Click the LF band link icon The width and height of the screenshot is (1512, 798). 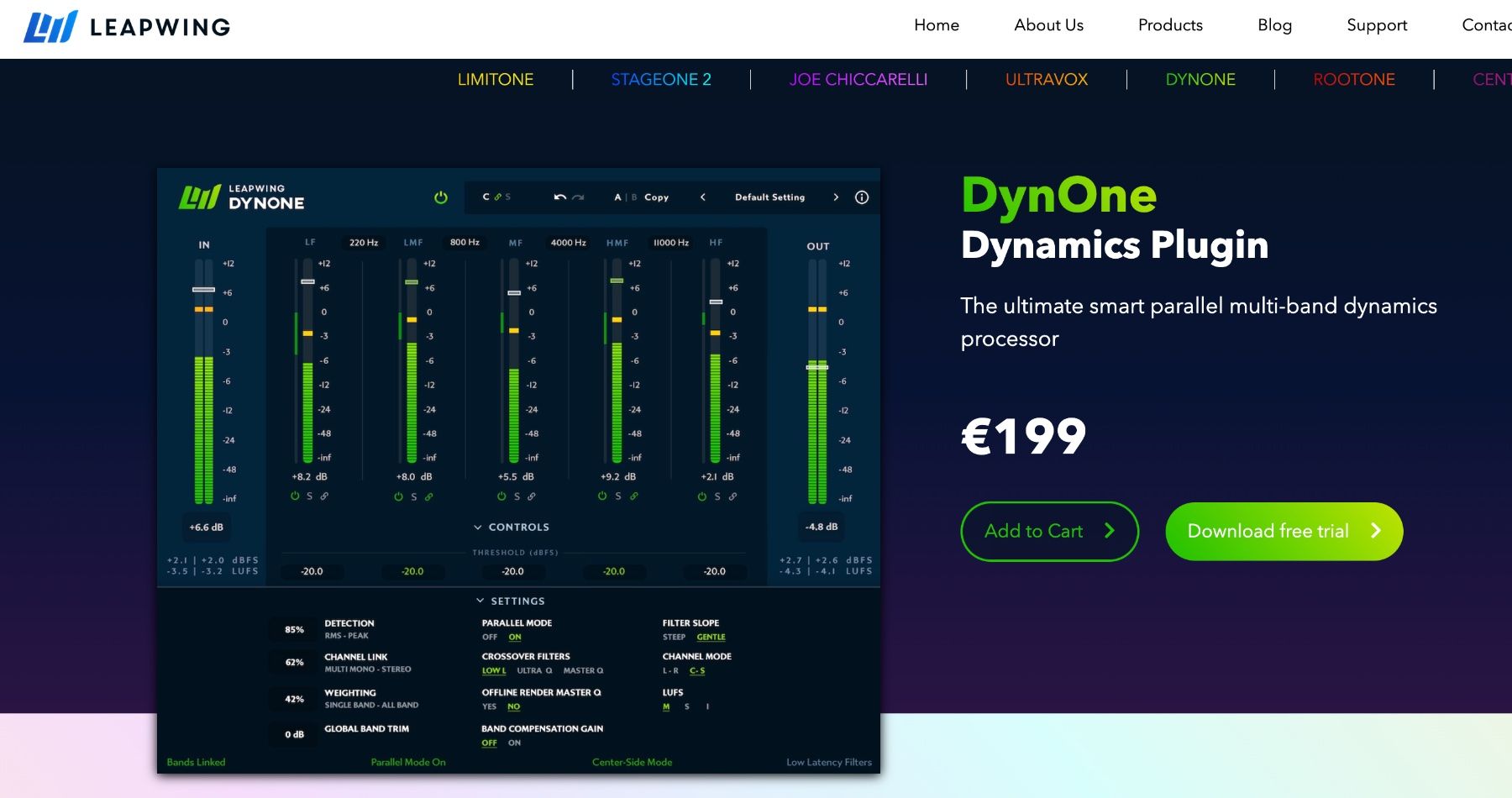[x=324, y=496]
